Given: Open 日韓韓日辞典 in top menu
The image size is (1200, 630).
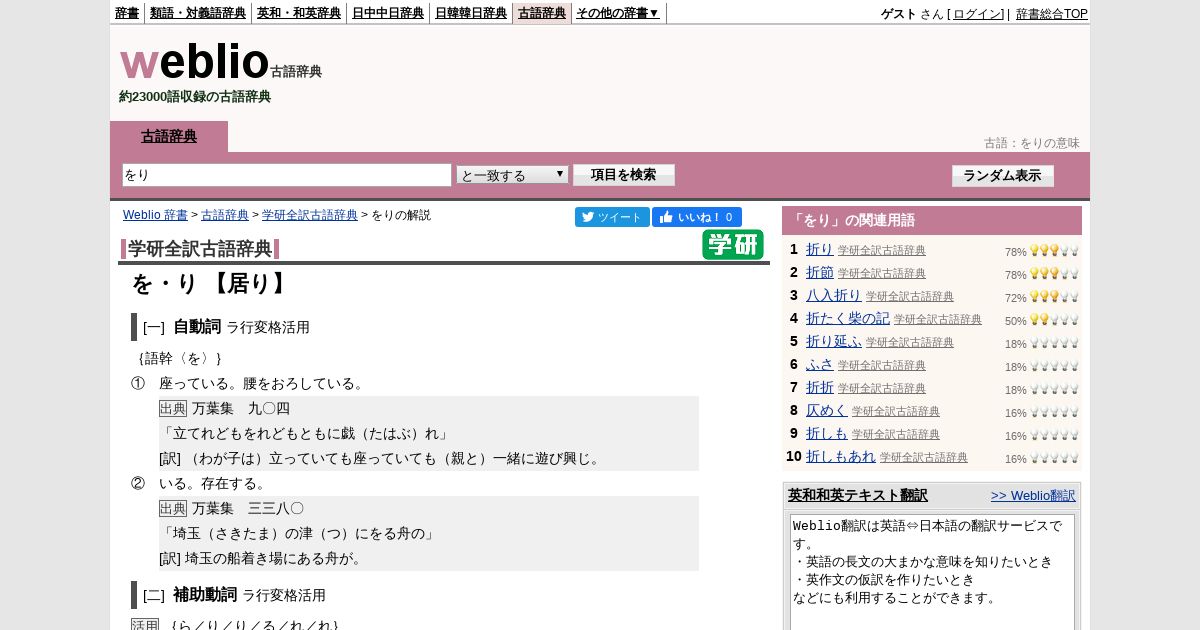Looking at the screenshot, I should 471,13.
